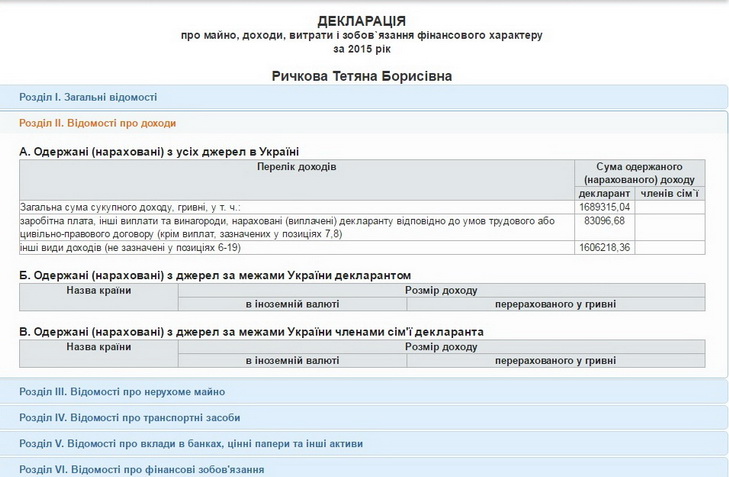Screen dimensions: 729x477
Task: Click the total income value 1689315,04
Action: tap(604, 207)
